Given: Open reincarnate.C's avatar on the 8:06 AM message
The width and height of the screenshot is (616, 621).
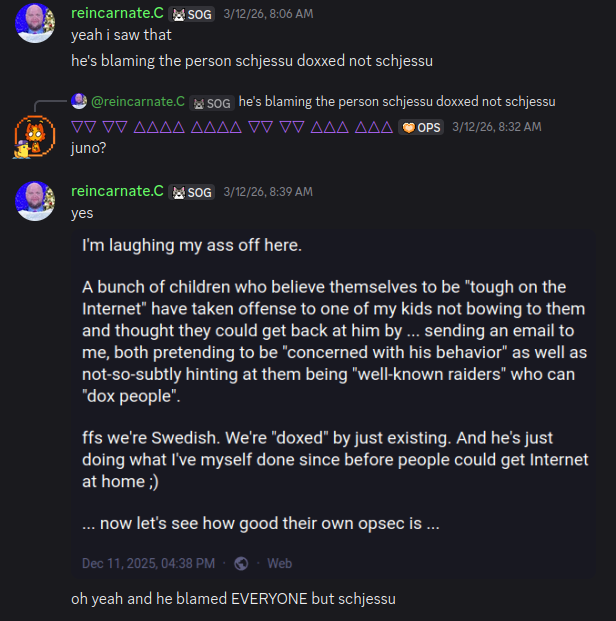Looking at the screenshot, I should 35,24.
